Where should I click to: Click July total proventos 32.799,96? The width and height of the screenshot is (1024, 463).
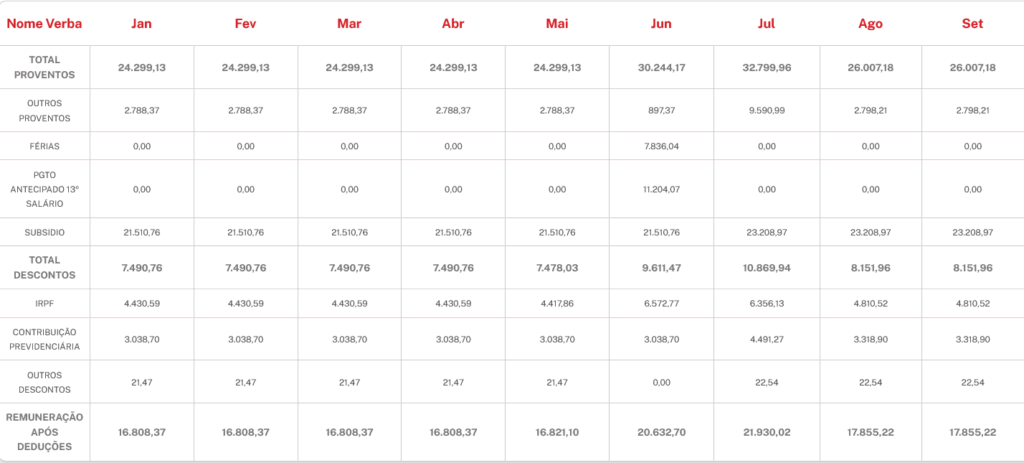coord(765,68)
